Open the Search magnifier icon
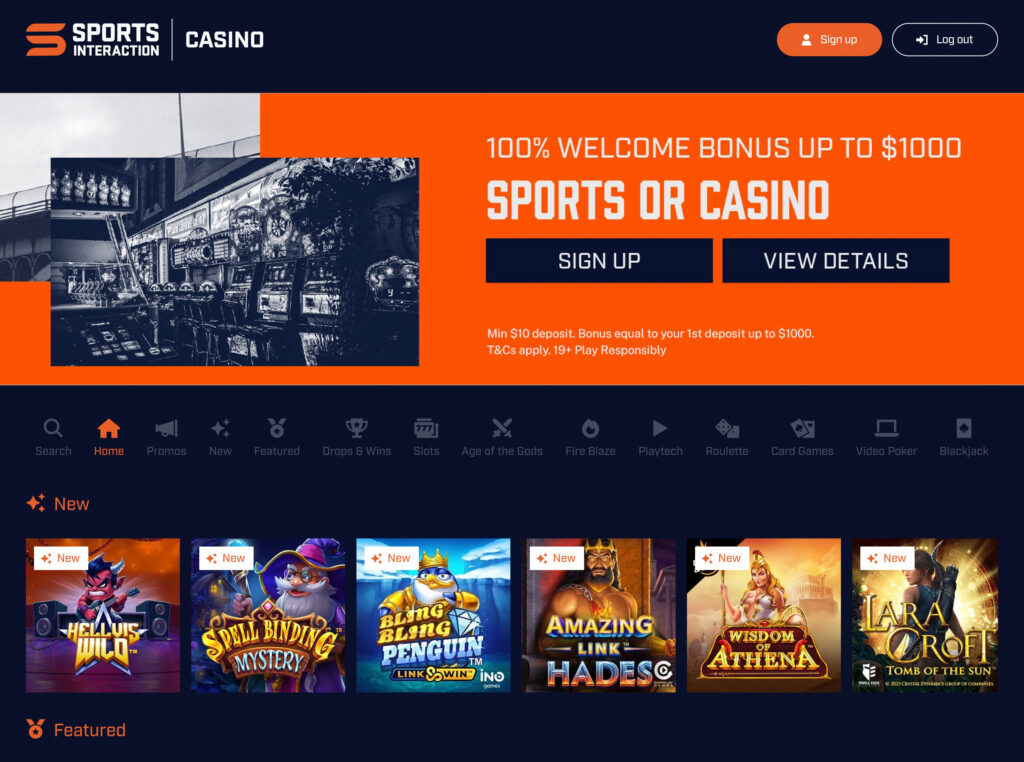 (x=53, y=428)
